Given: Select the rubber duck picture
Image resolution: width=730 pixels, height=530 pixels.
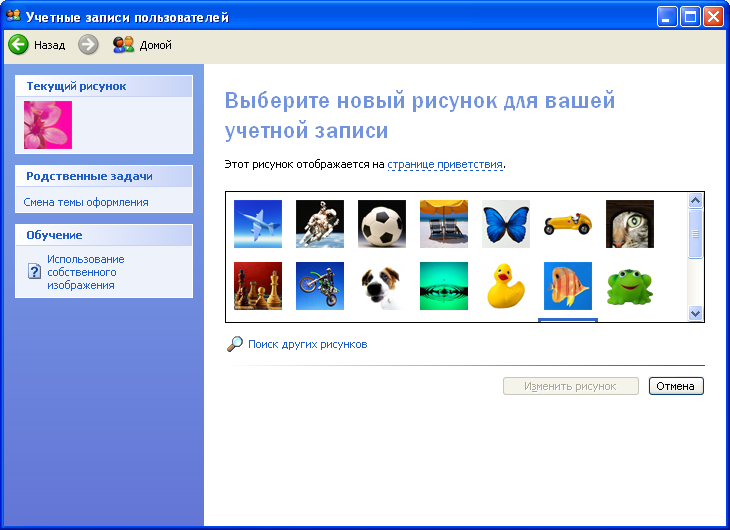Looking at the screenshot, I should [x=506, y=286].
